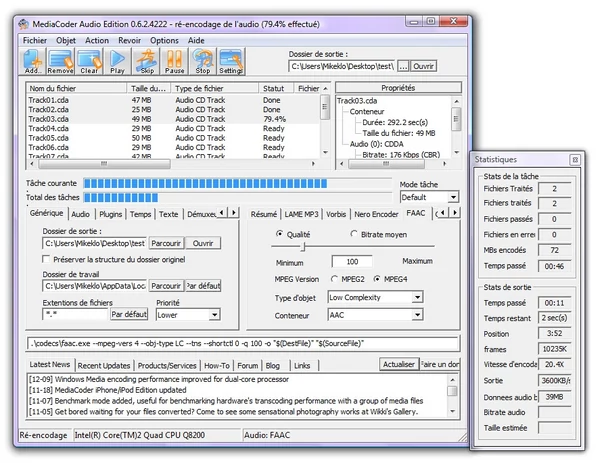Click the top browse button labeled with three dots
This screenshot has width=600, height=463.
pos(403,67)
